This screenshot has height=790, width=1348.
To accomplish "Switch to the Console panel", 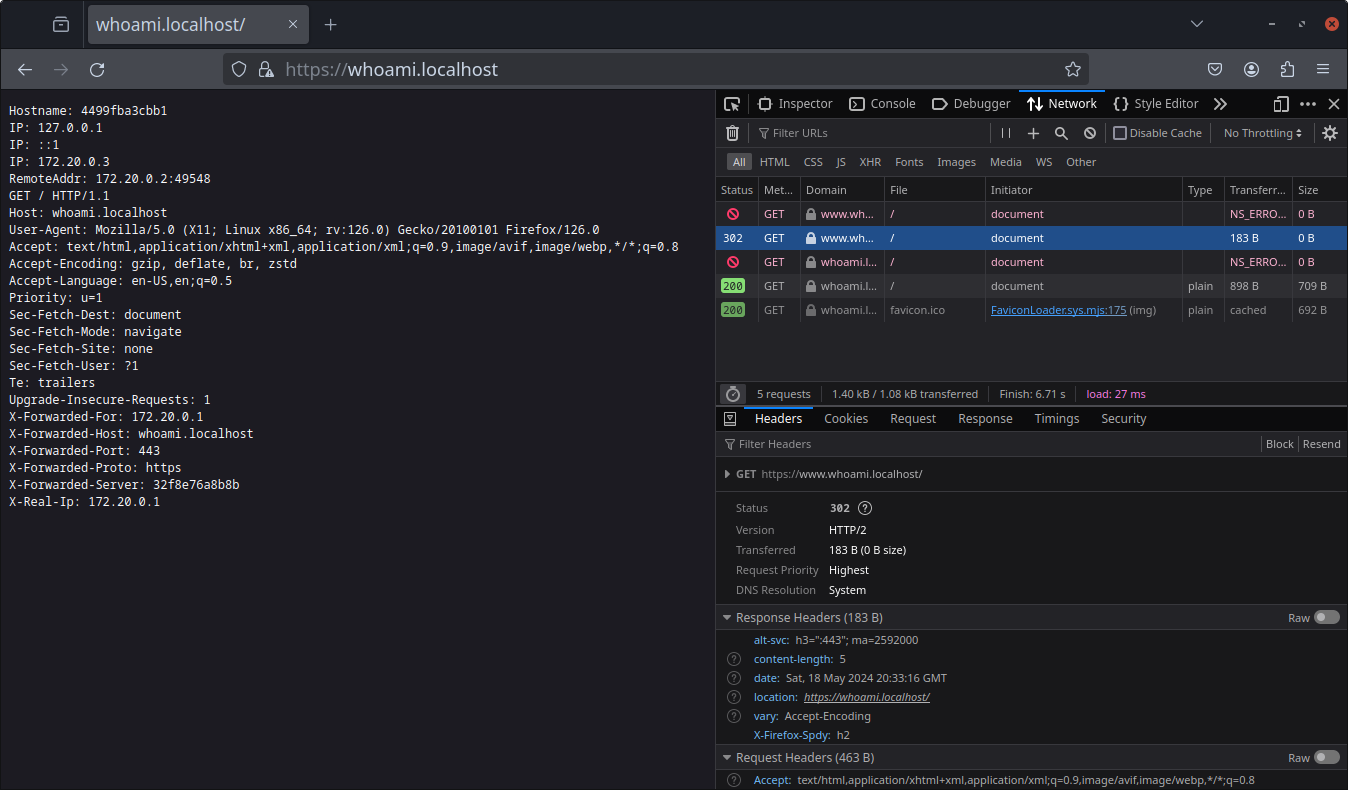I will (x=882, y=104).
